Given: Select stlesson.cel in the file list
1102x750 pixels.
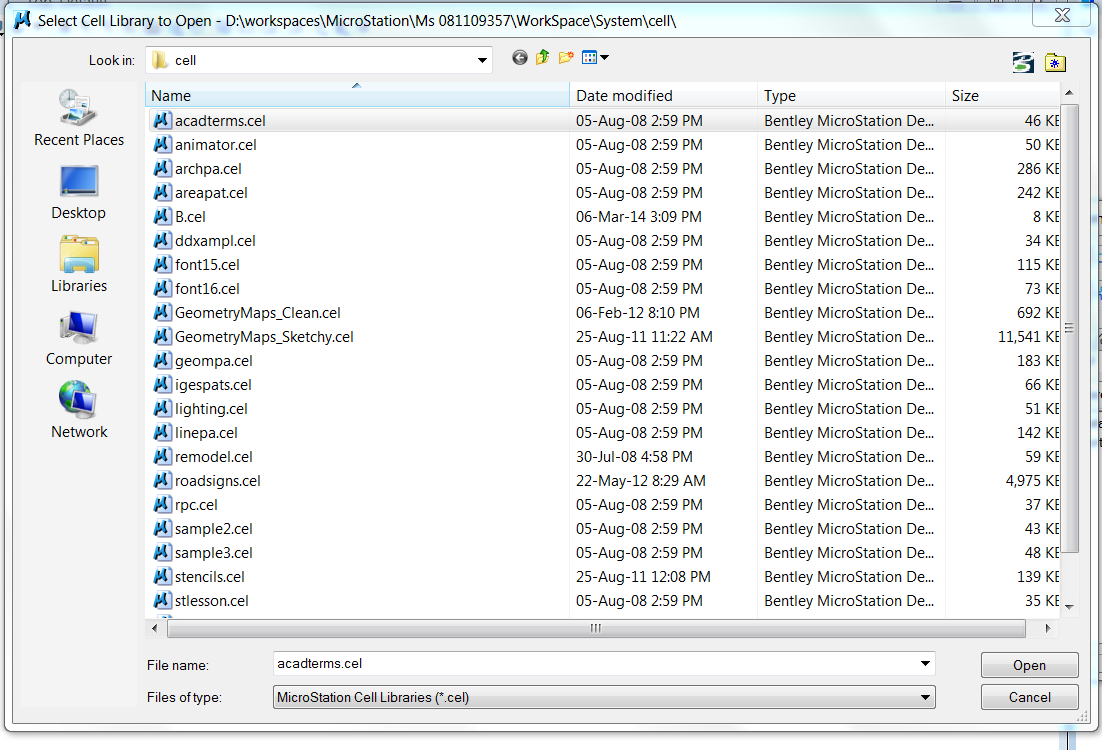Looking at the screenshot, I should click(x=212, y=600).
